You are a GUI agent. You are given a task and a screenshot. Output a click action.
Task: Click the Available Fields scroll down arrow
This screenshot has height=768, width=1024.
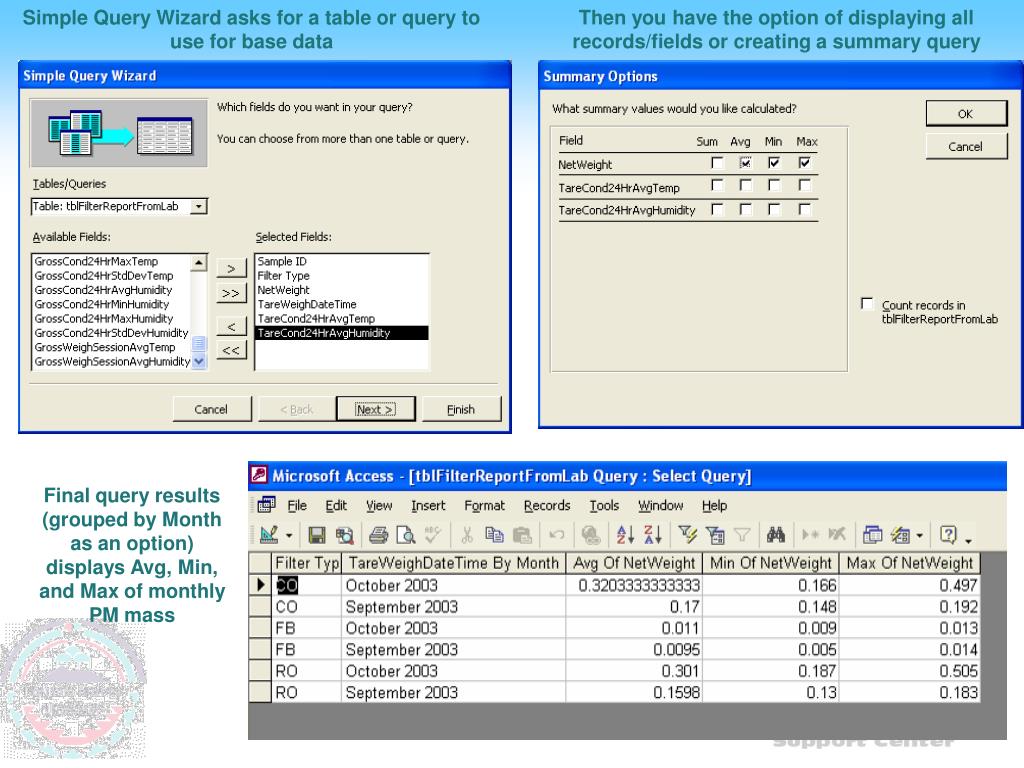pyautogui.click(x=199, y=361)
